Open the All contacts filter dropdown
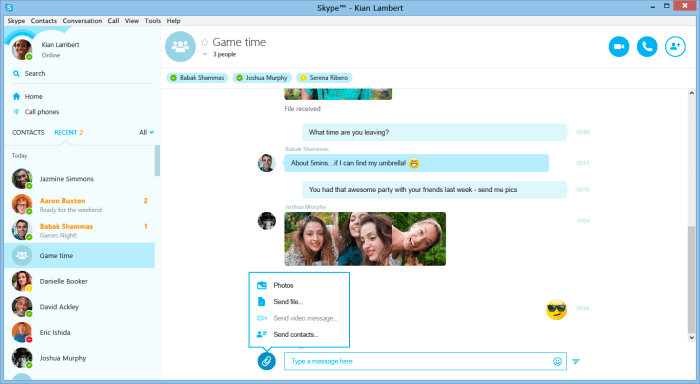Image resolution: width=700 pixels, height=384 pixels. [146, 133]
